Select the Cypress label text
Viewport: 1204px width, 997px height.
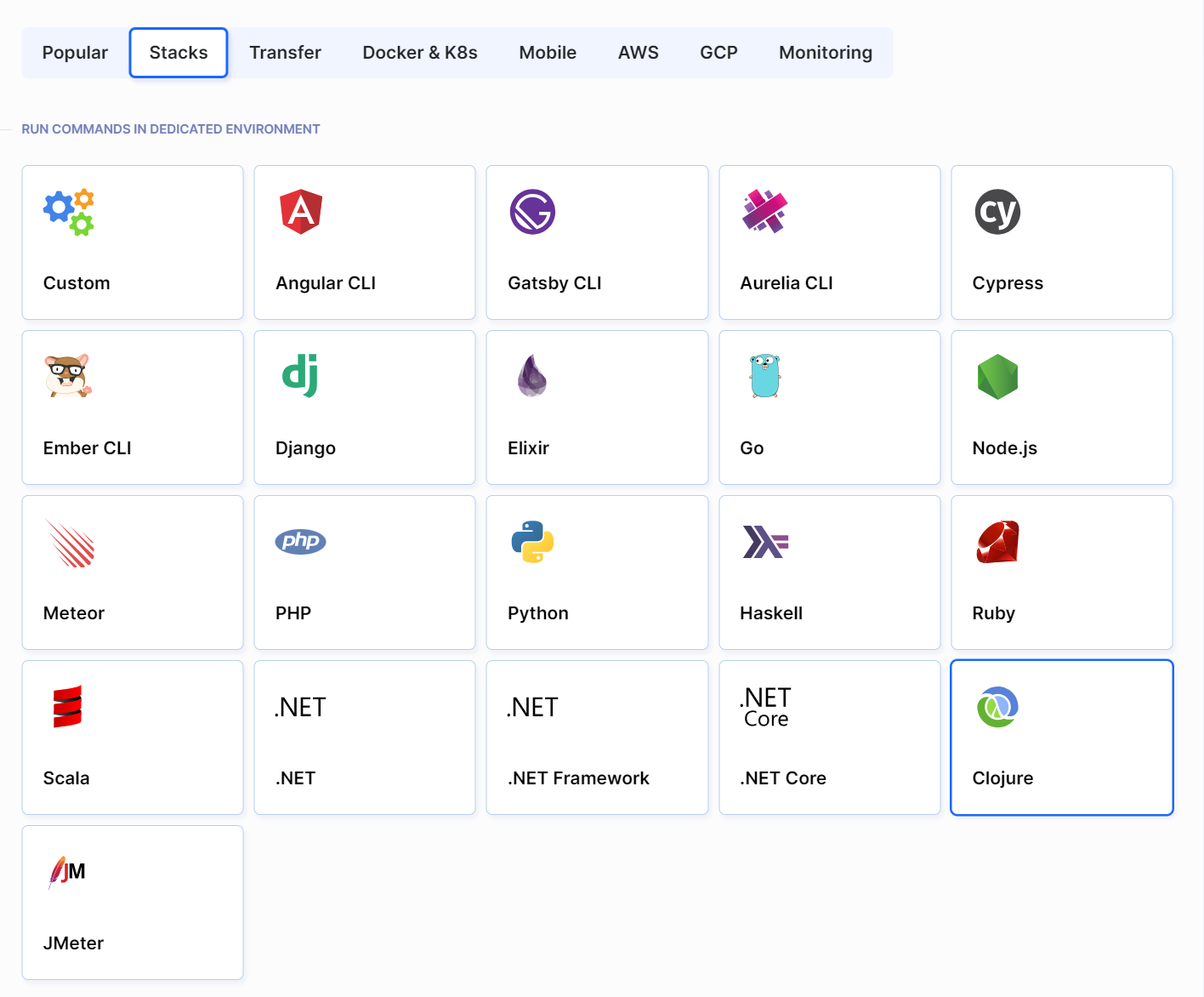point(1008,283)
